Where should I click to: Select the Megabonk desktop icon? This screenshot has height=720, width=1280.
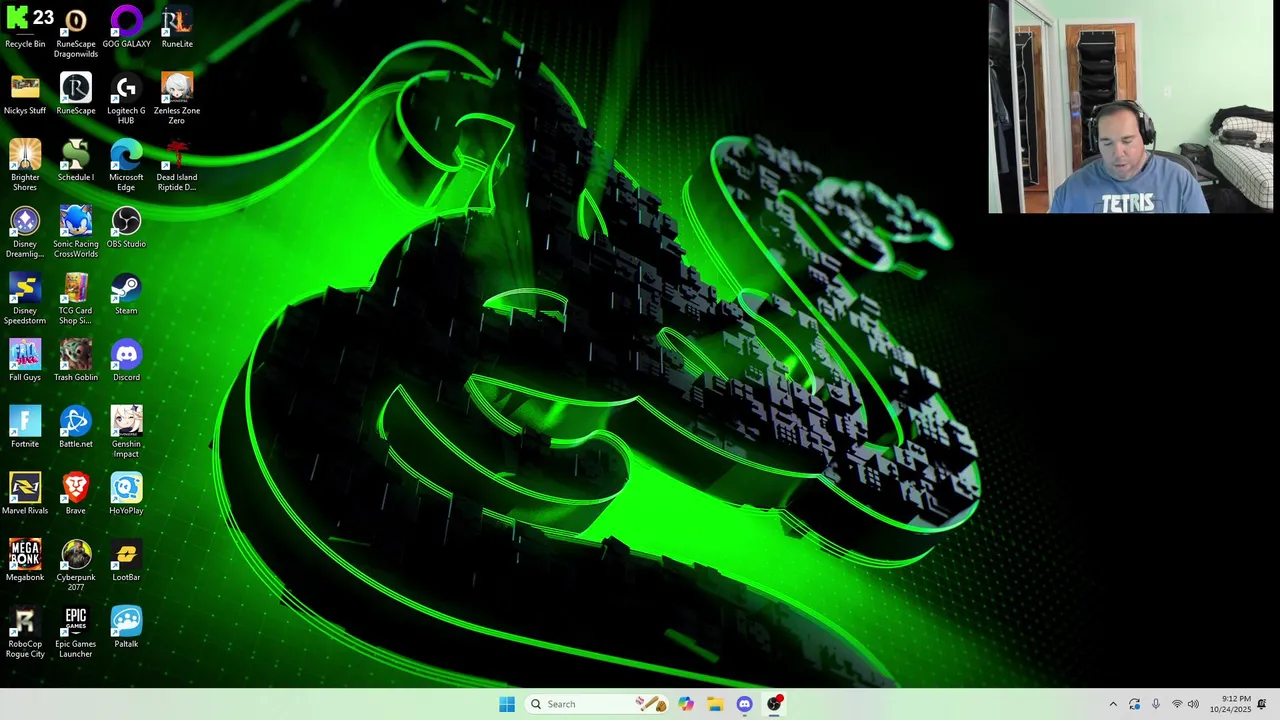coord(25,560)
